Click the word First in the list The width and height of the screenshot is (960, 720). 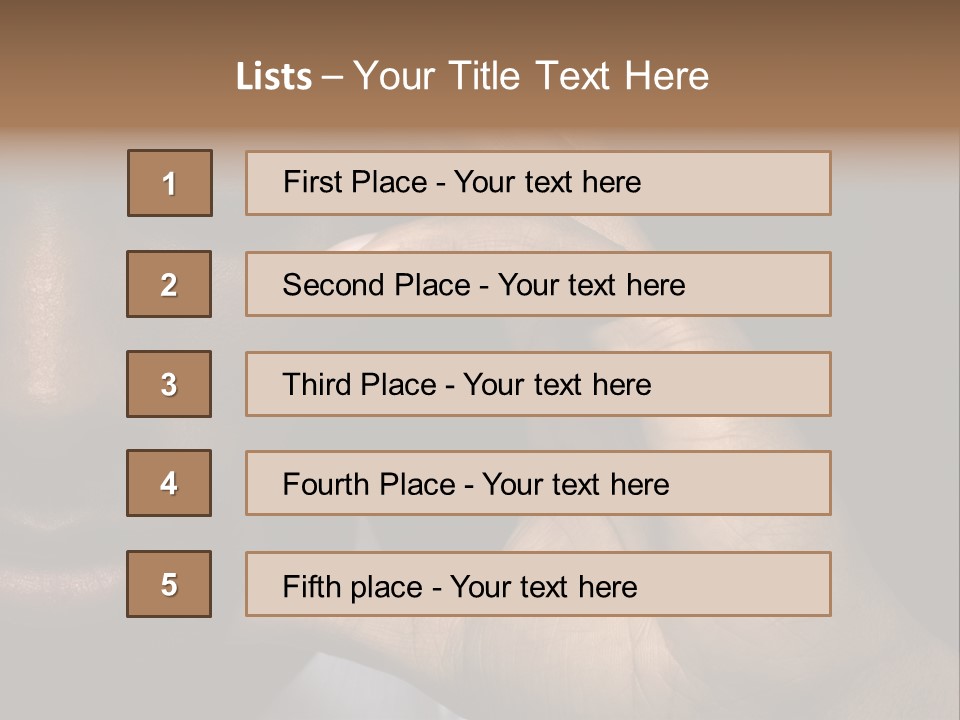[x=313, y=182]
